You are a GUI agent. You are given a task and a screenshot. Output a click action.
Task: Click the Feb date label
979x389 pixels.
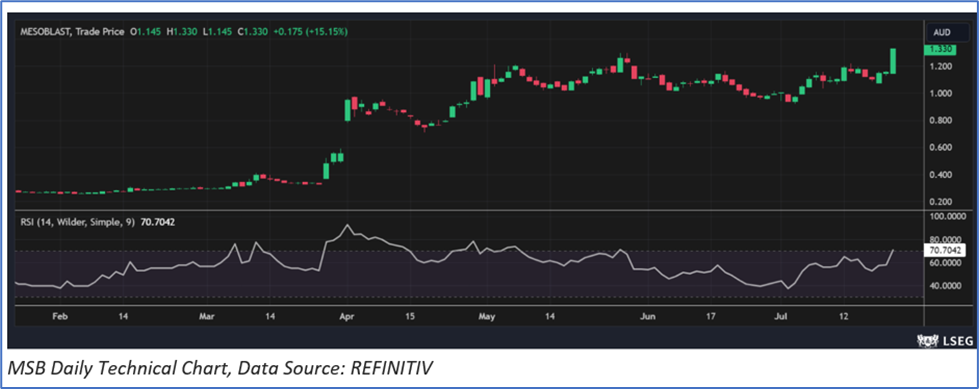click(x=60, y=317)
